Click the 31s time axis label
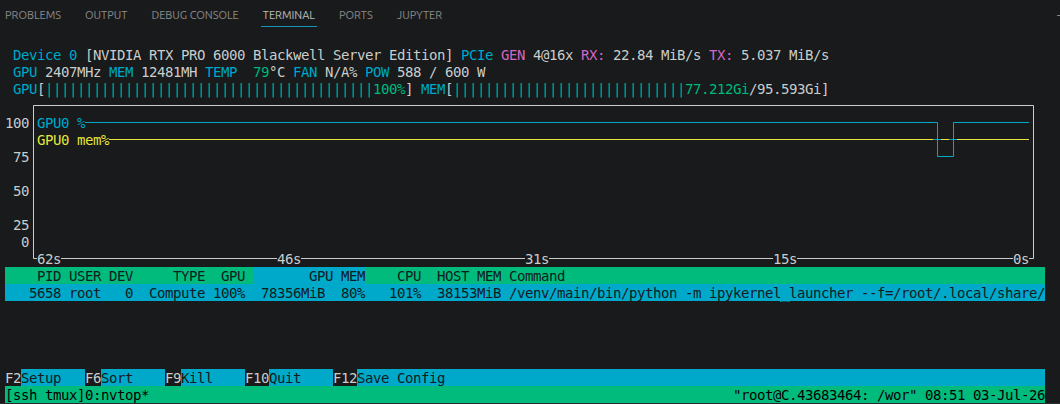This screenshot has width=1060, height=404. [x=537, y=259]
